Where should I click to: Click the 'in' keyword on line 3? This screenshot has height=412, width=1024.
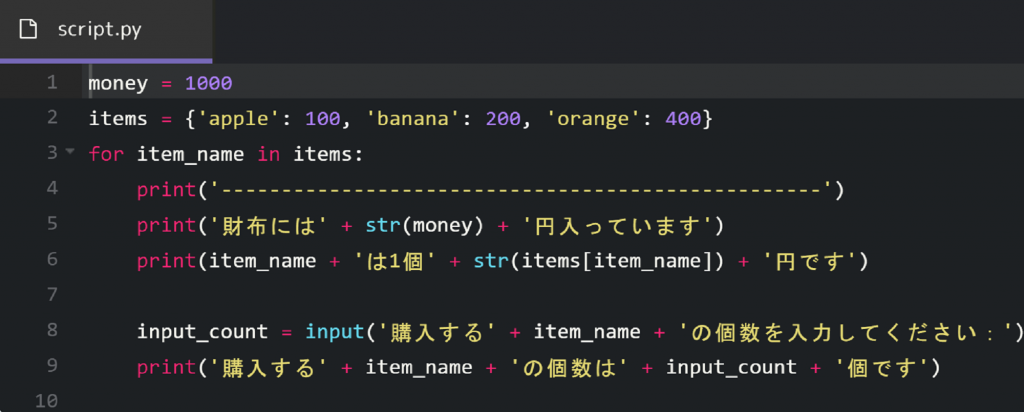[x=268, y=155]
